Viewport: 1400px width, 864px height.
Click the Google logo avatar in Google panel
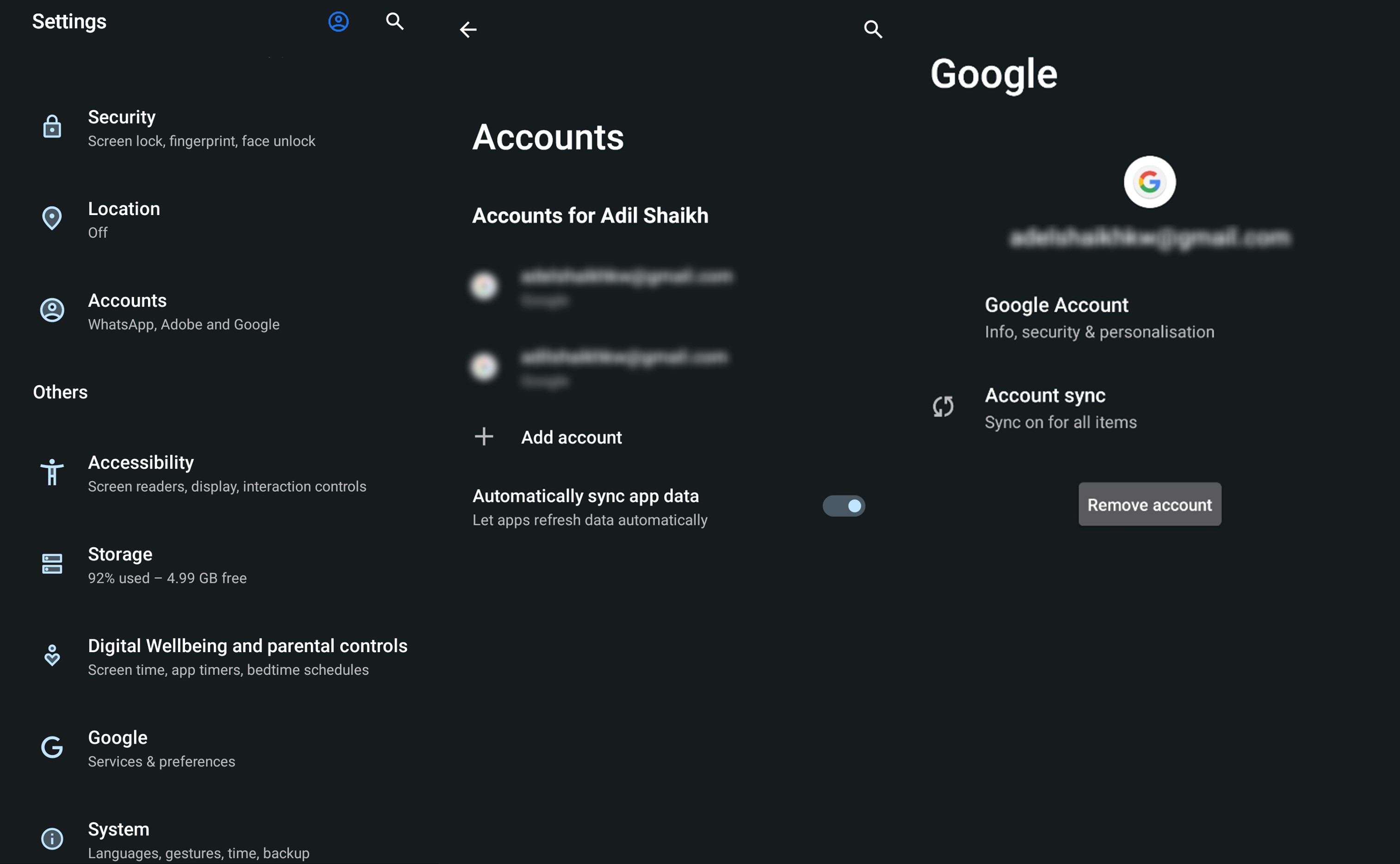coord(1150,182)
